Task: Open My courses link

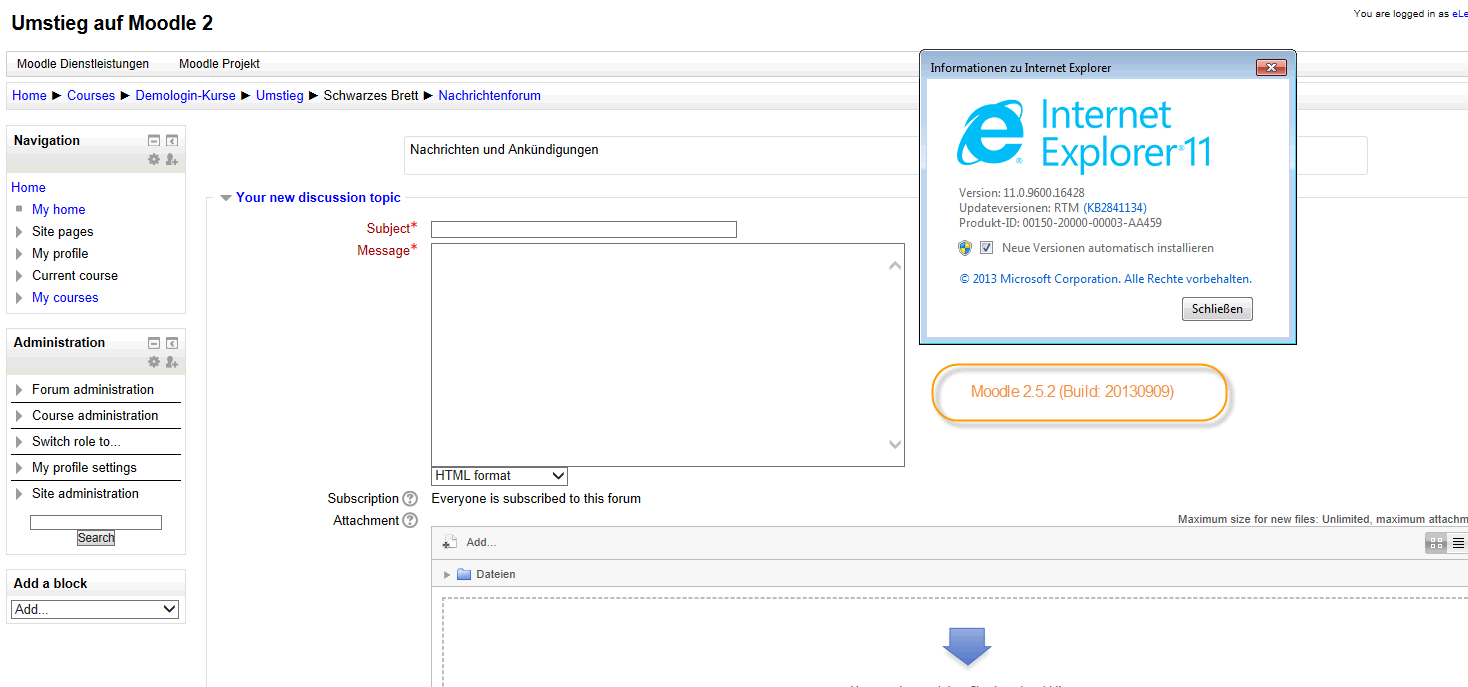Action: point(65,298)
